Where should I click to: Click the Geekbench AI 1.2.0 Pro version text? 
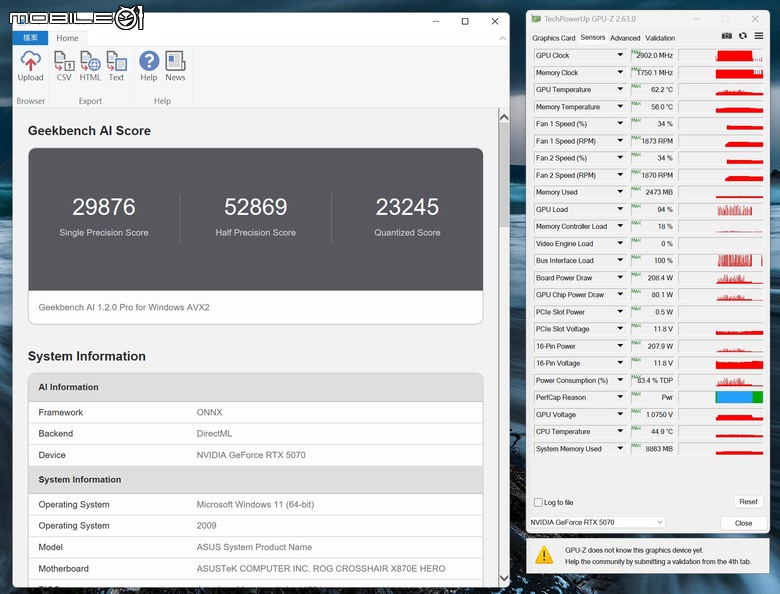click(124, 307)
